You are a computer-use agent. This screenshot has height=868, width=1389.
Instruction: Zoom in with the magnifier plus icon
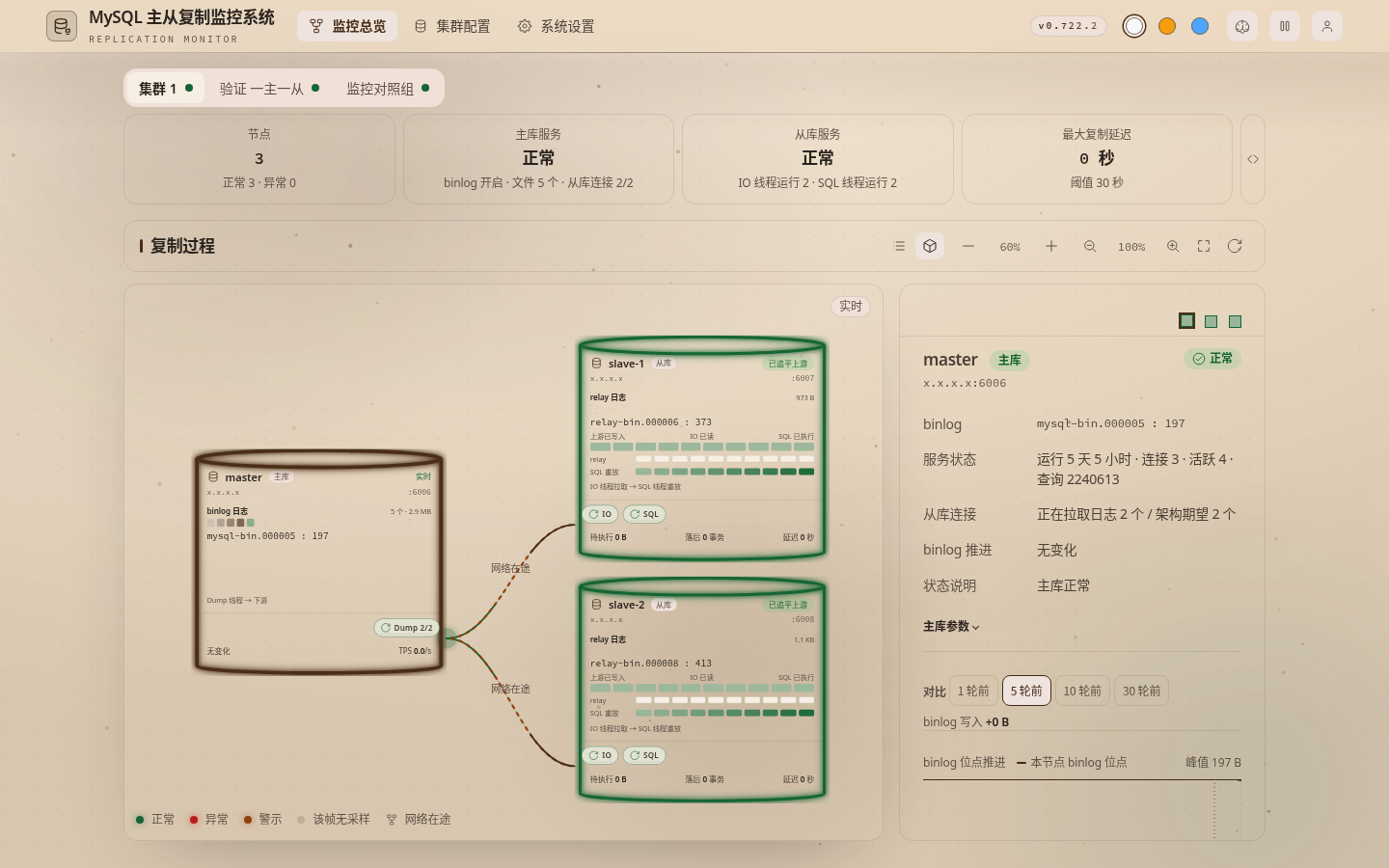pyautogui.click(x=1173, y=246)
